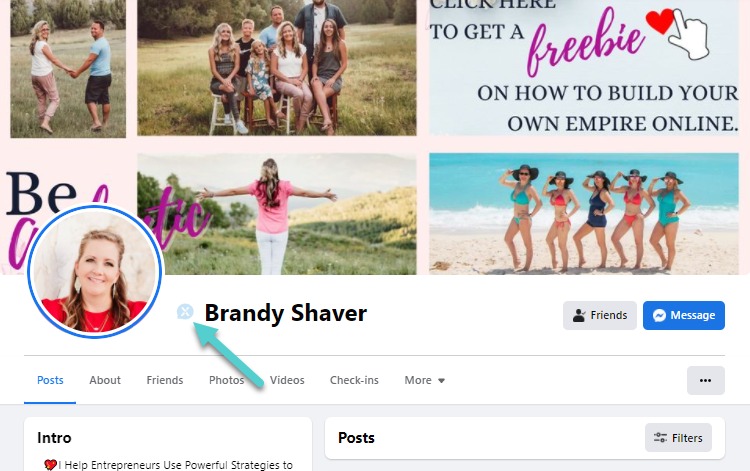Click the person icon in Friends button
This screenshot has width=750, height=471.
tap(579, 316)
